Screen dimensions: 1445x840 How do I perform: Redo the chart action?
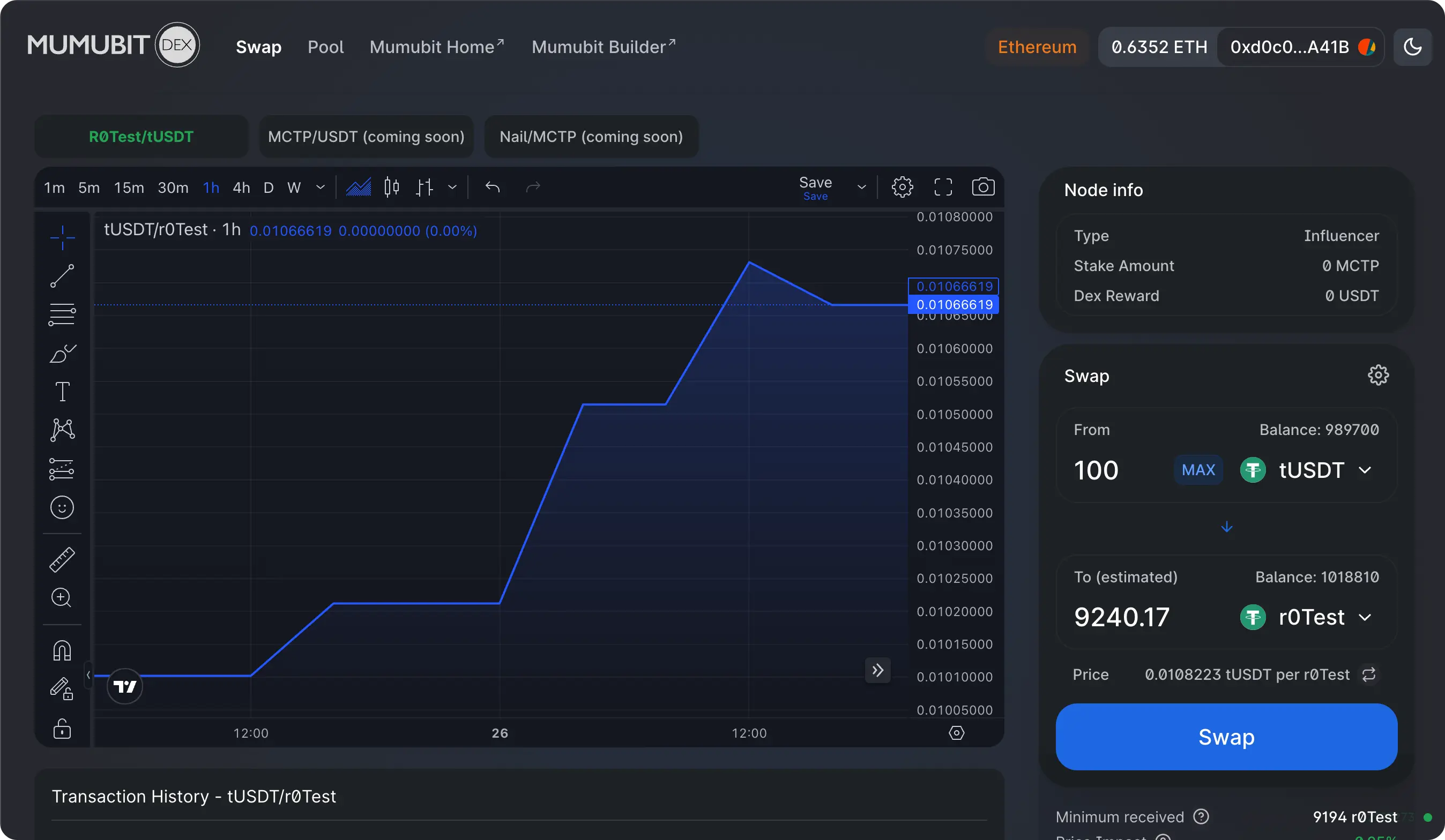(x=533, y=187)
